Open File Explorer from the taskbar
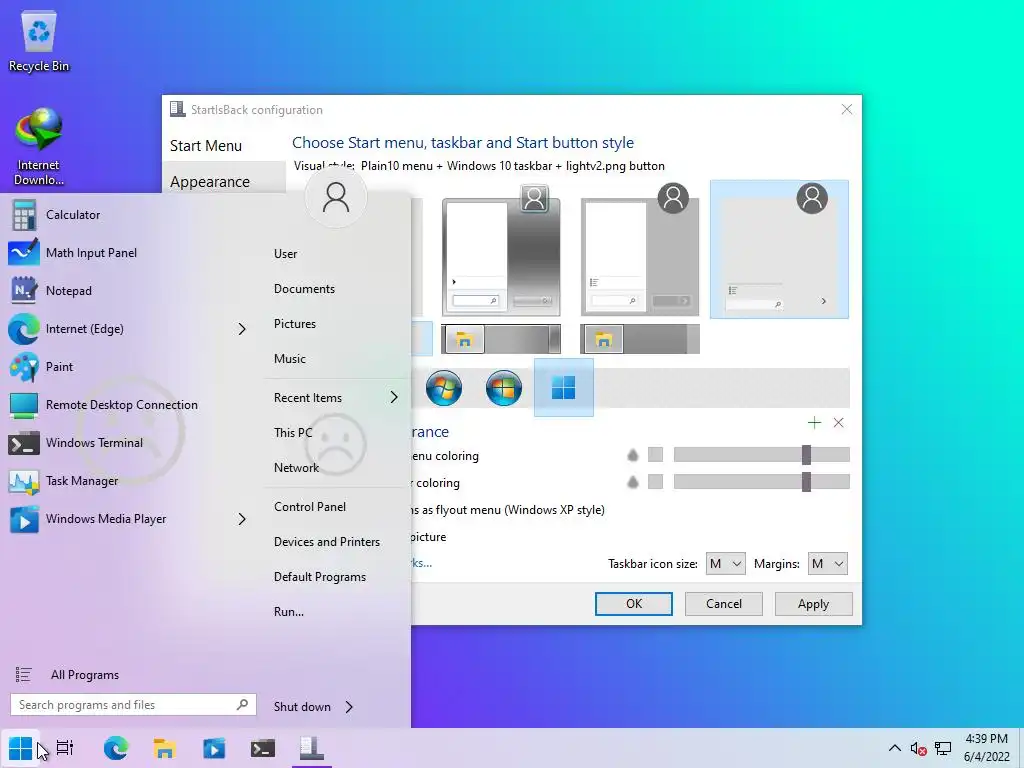Image resolution: width=1024 pixels, height=768 pixels. click(x=165, y=748)
